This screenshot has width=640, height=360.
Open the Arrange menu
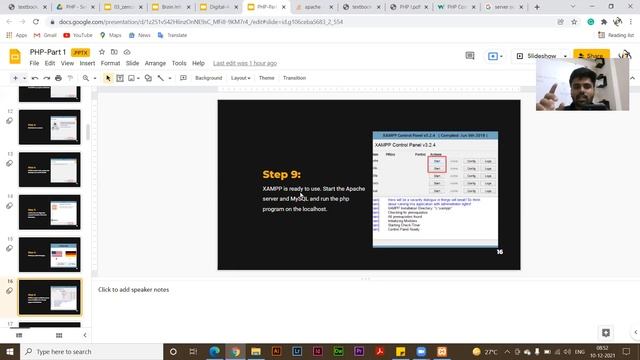pyautogui.click(x=155, y=63)
